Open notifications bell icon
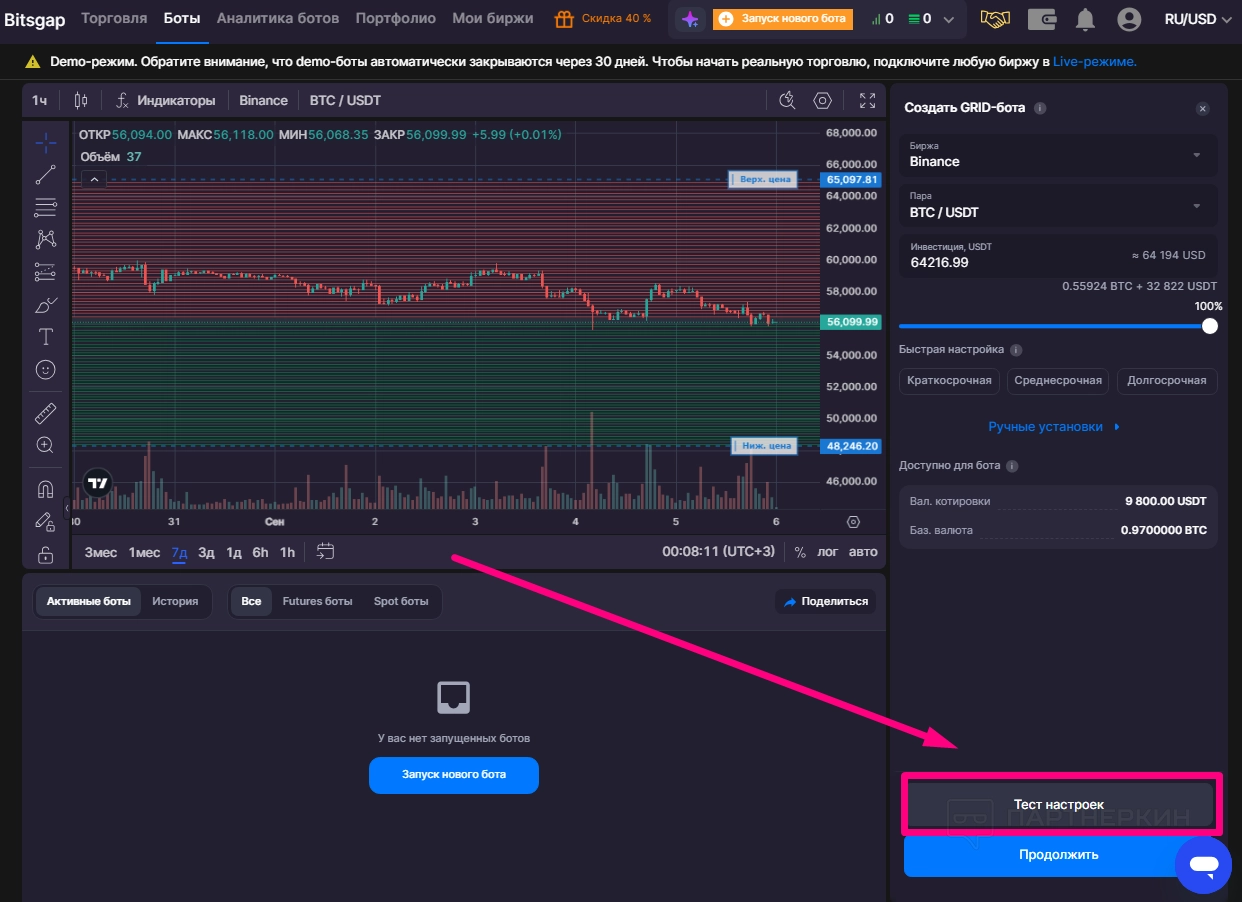1242x902 pixels. [x=1084, y=19]
